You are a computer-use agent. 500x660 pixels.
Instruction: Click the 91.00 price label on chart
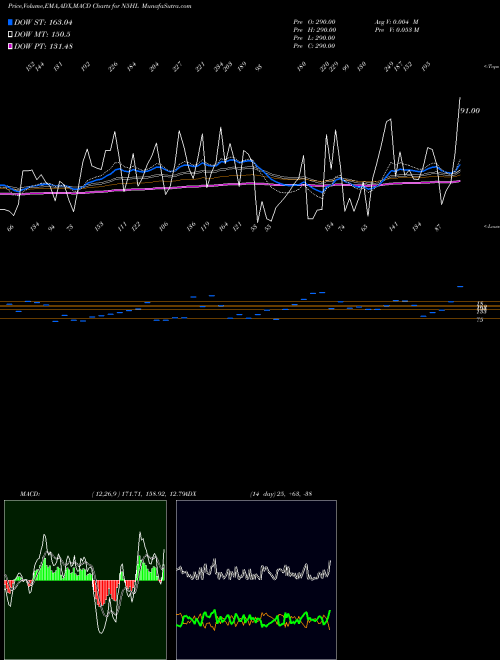[x=470, y=111]
